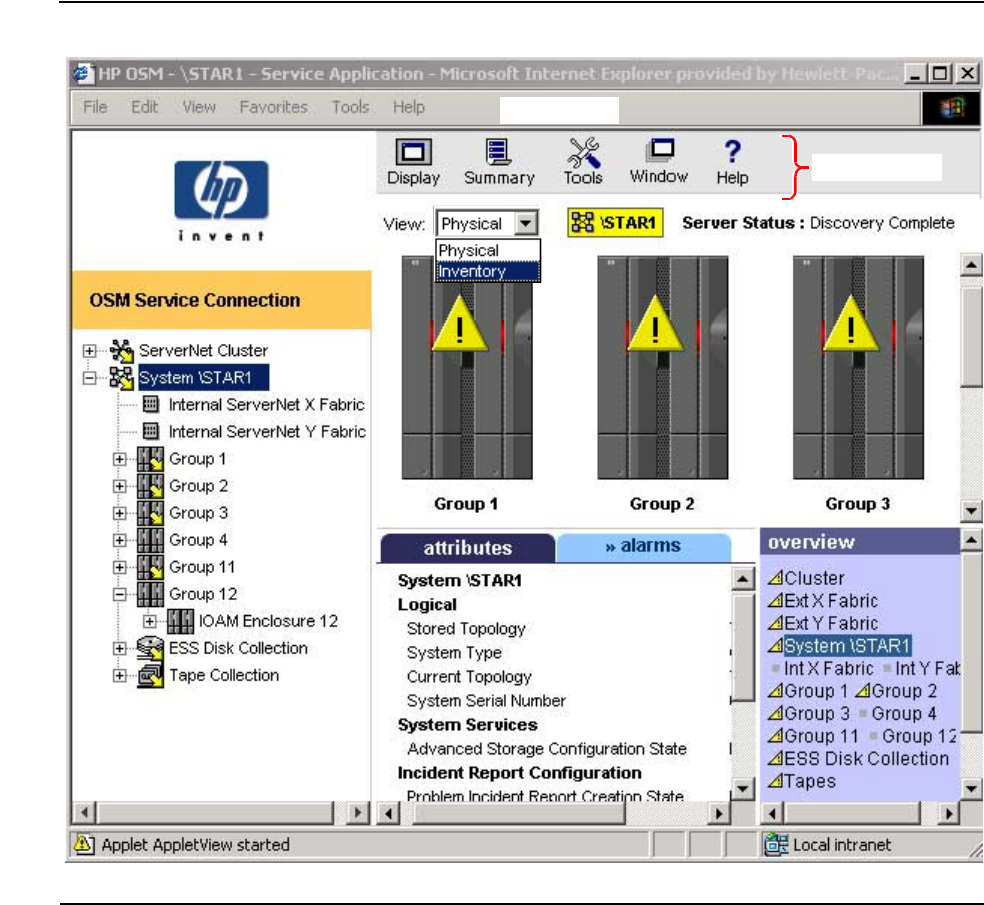The image size is (984, 905).
Task: Click Stored Topology attribute row
Action: click(x=466, y=629)
